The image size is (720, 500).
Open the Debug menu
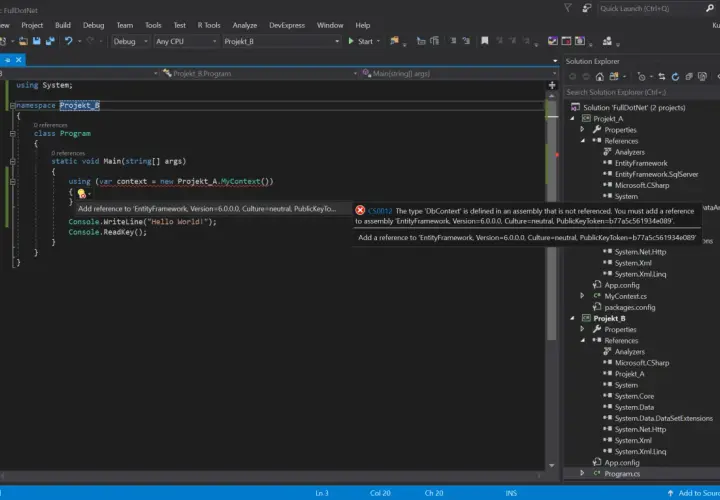pos(94,25)
